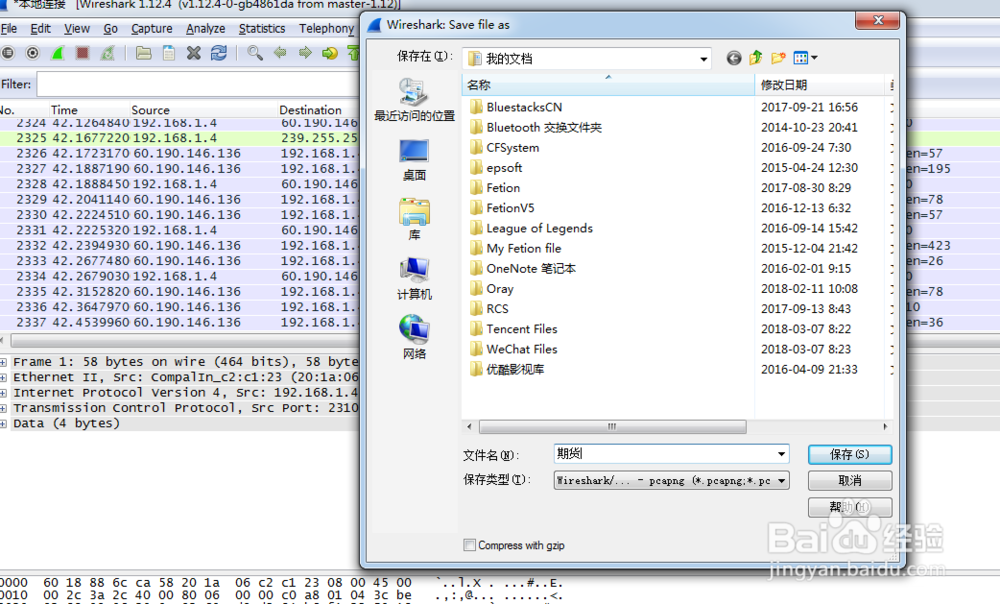Viewport: 1000px width, 604px height.
Task: Click the Help (帮助) button
Action: click(849, 507)
